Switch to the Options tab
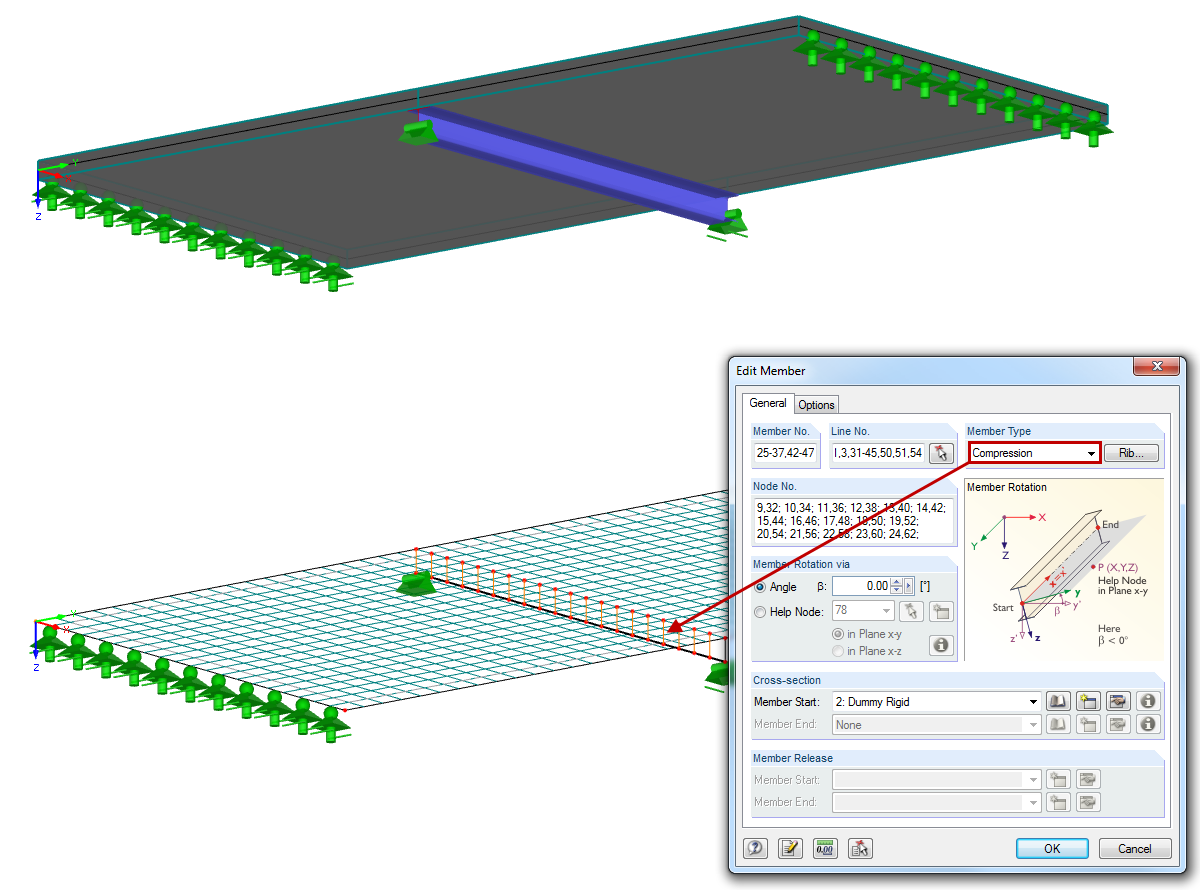 816,405
